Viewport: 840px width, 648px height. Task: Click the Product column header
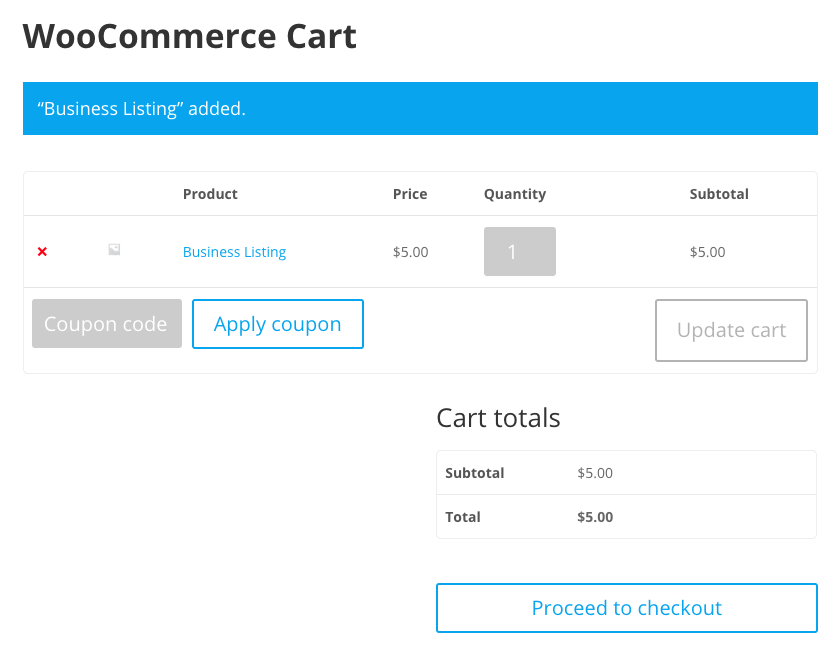tap(210, 194)
